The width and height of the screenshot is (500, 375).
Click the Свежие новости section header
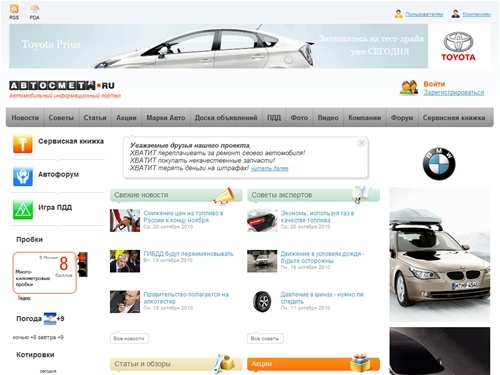tap(176, 195)
